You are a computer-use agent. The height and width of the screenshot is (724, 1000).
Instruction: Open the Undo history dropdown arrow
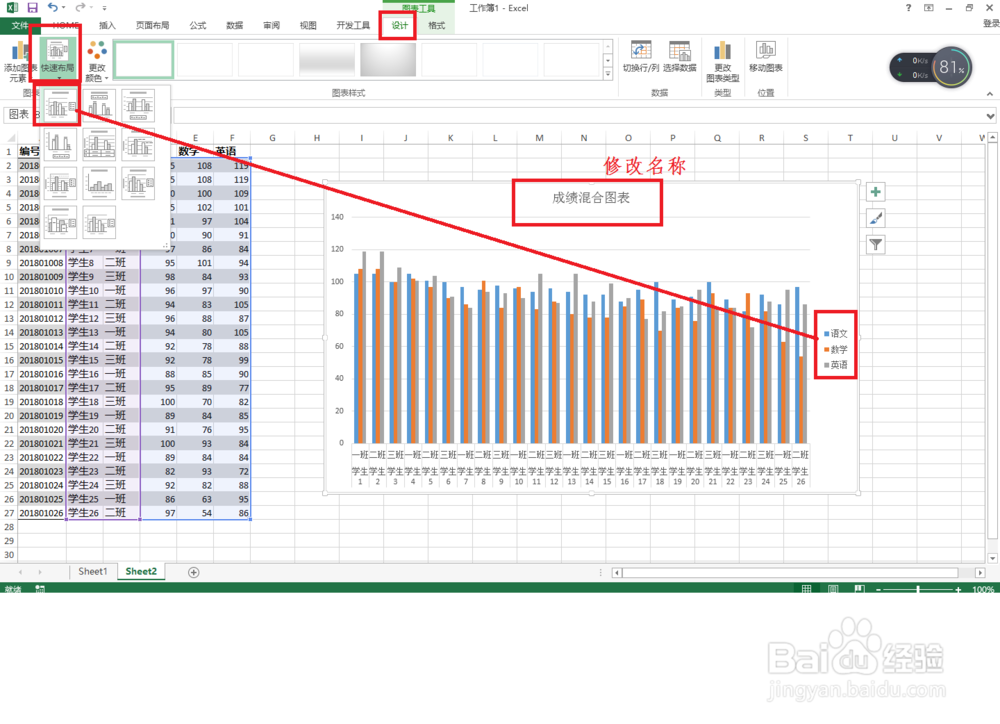point(64,8)
